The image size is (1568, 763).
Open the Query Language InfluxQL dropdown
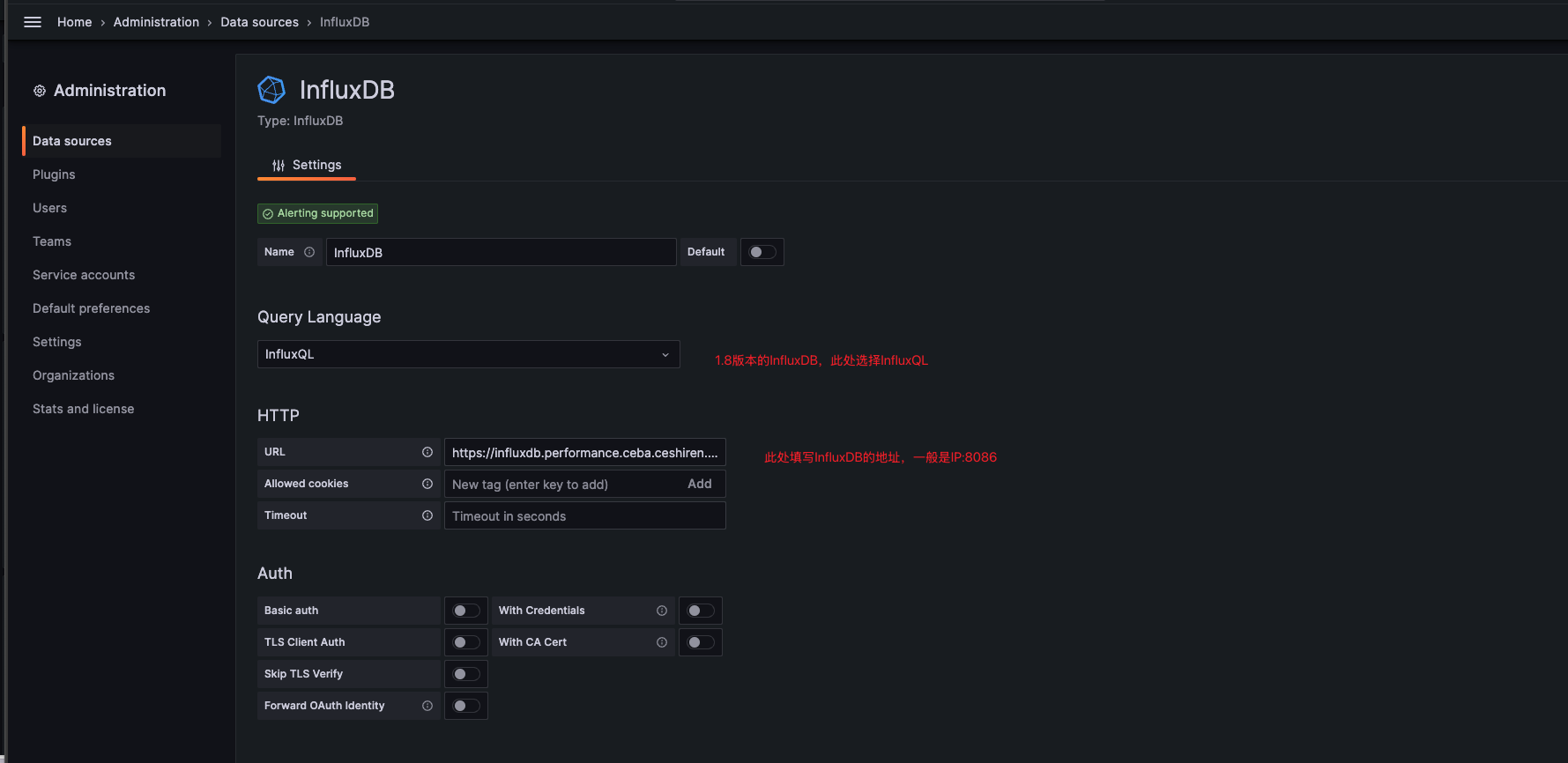point(468,354)
